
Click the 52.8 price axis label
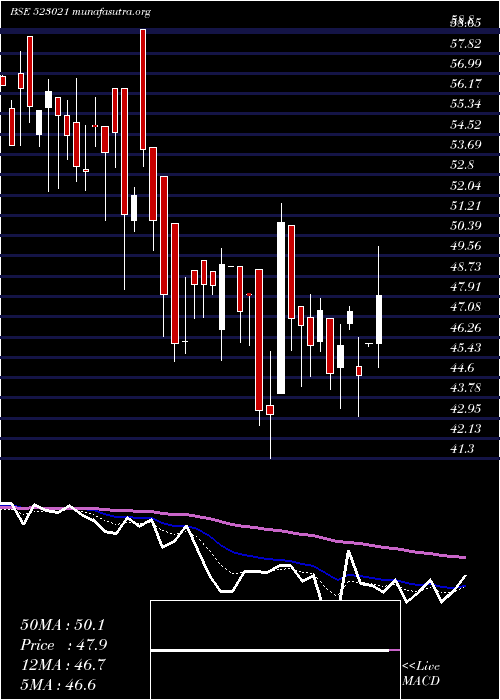[x=462, y=165]
